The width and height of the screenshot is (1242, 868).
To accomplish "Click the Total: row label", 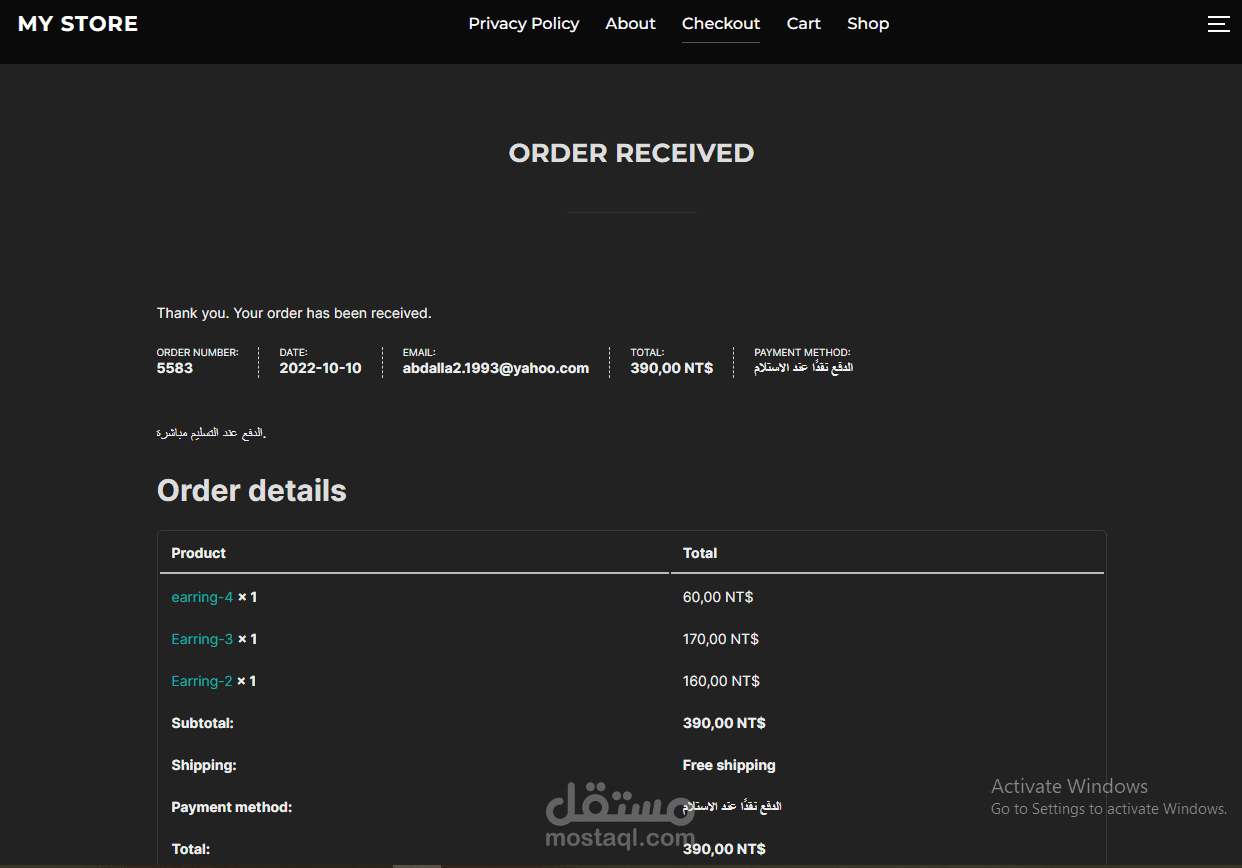I will (191, 849).
